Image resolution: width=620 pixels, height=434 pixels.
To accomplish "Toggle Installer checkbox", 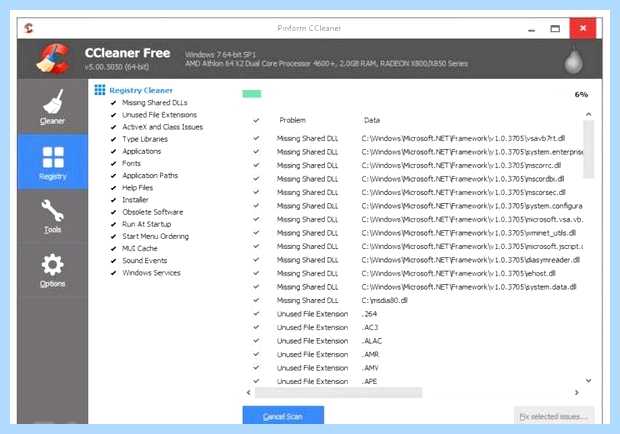I will (113, 200).
